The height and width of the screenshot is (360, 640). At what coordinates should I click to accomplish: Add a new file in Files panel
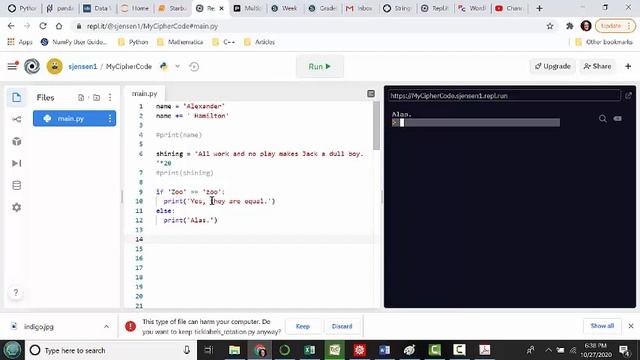point(81,98)
